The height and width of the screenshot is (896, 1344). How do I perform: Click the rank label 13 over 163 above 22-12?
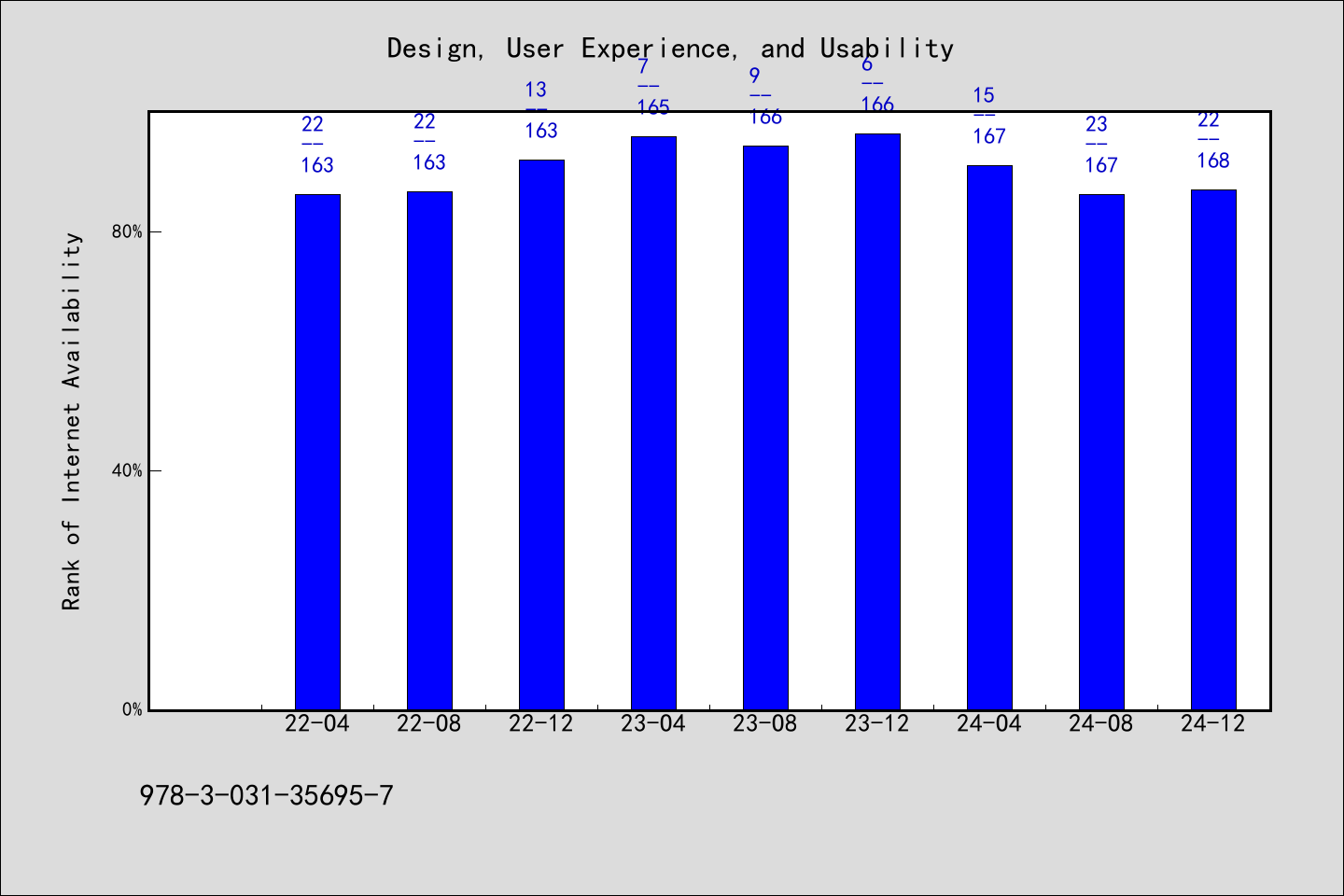pos(541,110)
